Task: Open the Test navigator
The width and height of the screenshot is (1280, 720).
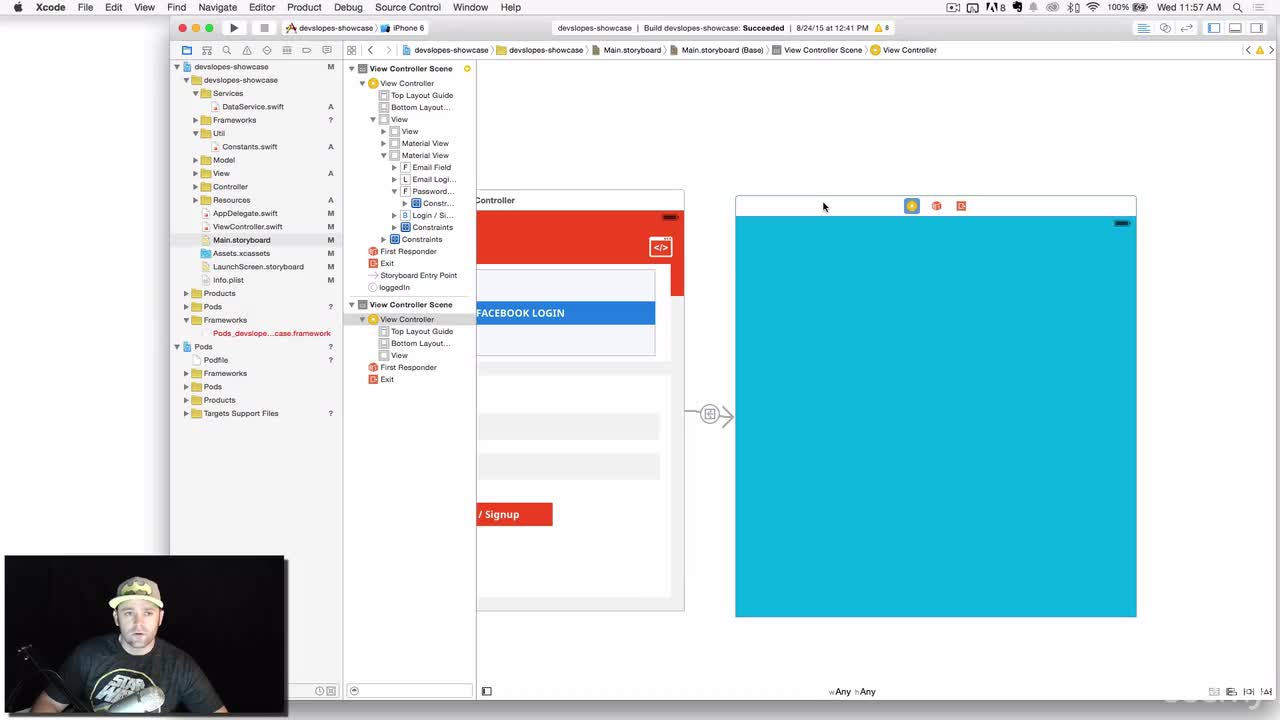Action: pyautogui.click(x=267, y=50)
